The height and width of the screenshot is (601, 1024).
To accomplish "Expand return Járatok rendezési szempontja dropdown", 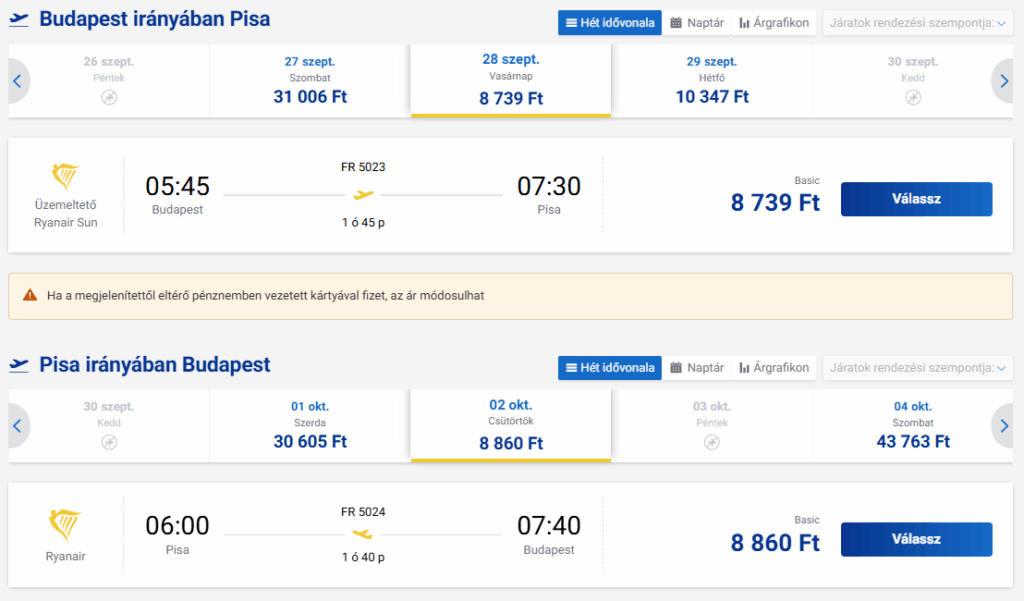I will [918, 368].
